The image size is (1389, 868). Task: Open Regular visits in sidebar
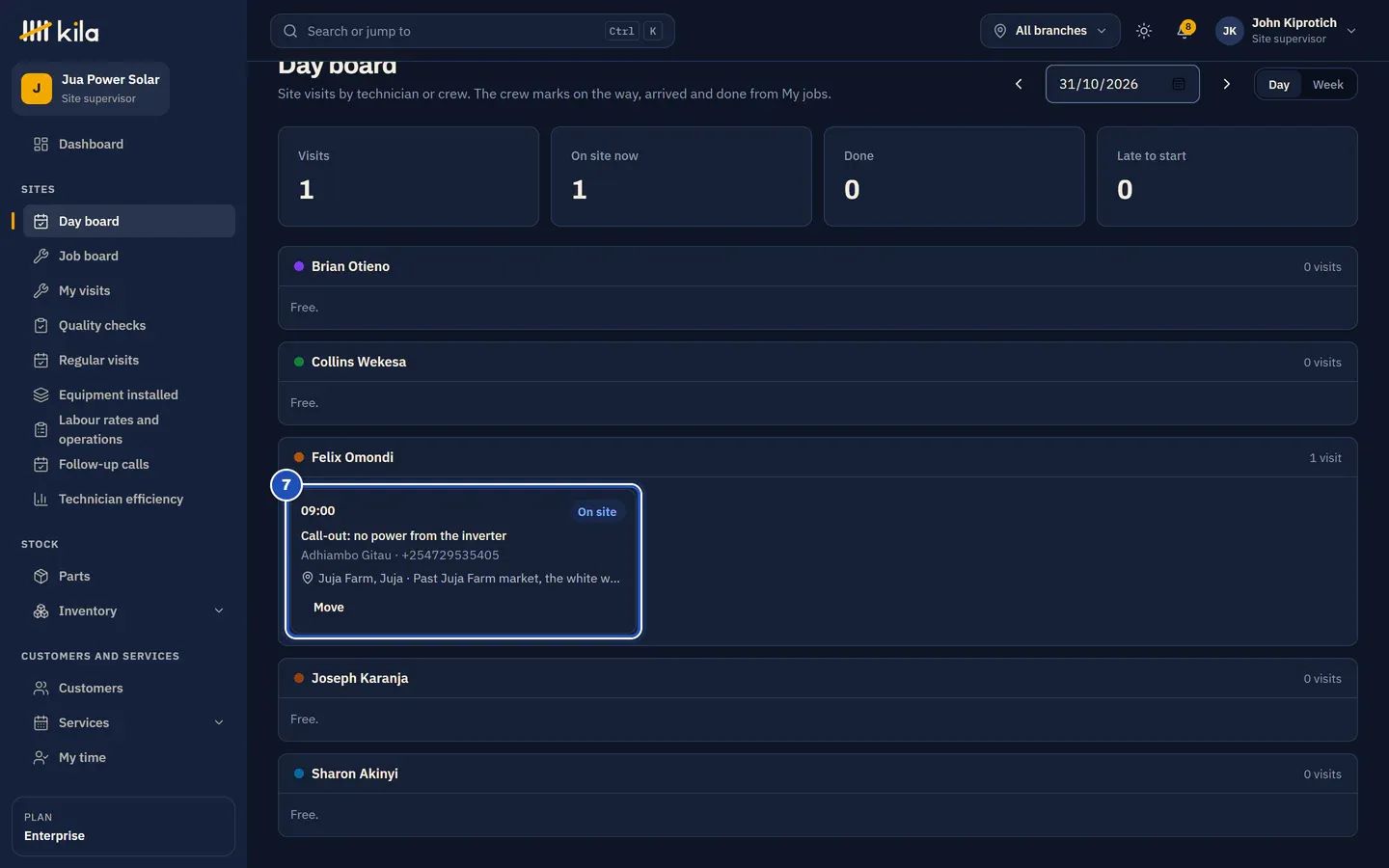(129, 361)
